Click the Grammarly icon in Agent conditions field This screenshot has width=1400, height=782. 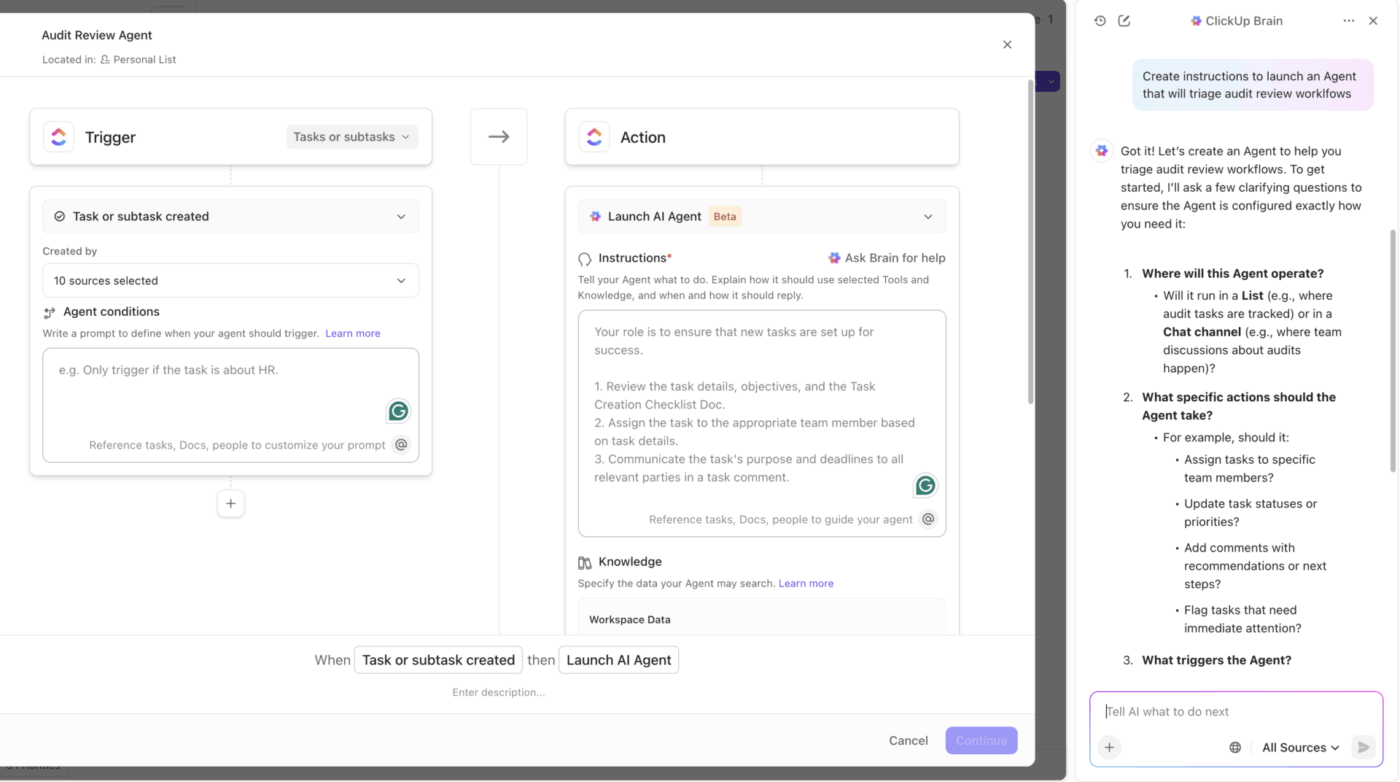[399, 411]
